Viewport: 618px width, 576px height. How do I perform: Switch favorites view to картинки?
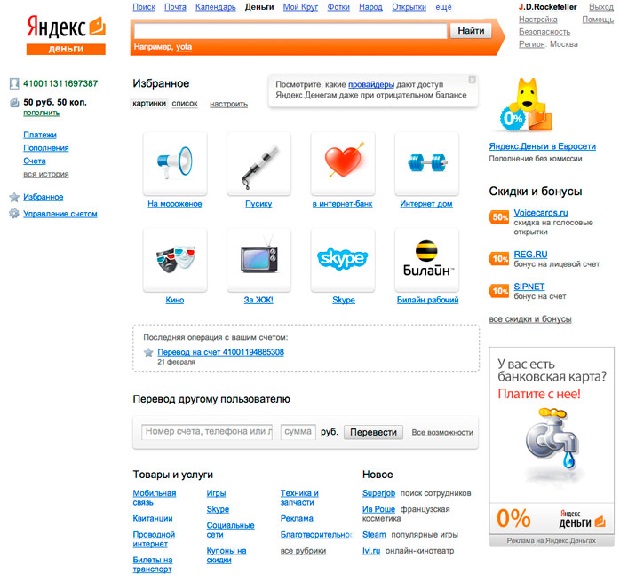pyautogui.click(x=149, y=104)
